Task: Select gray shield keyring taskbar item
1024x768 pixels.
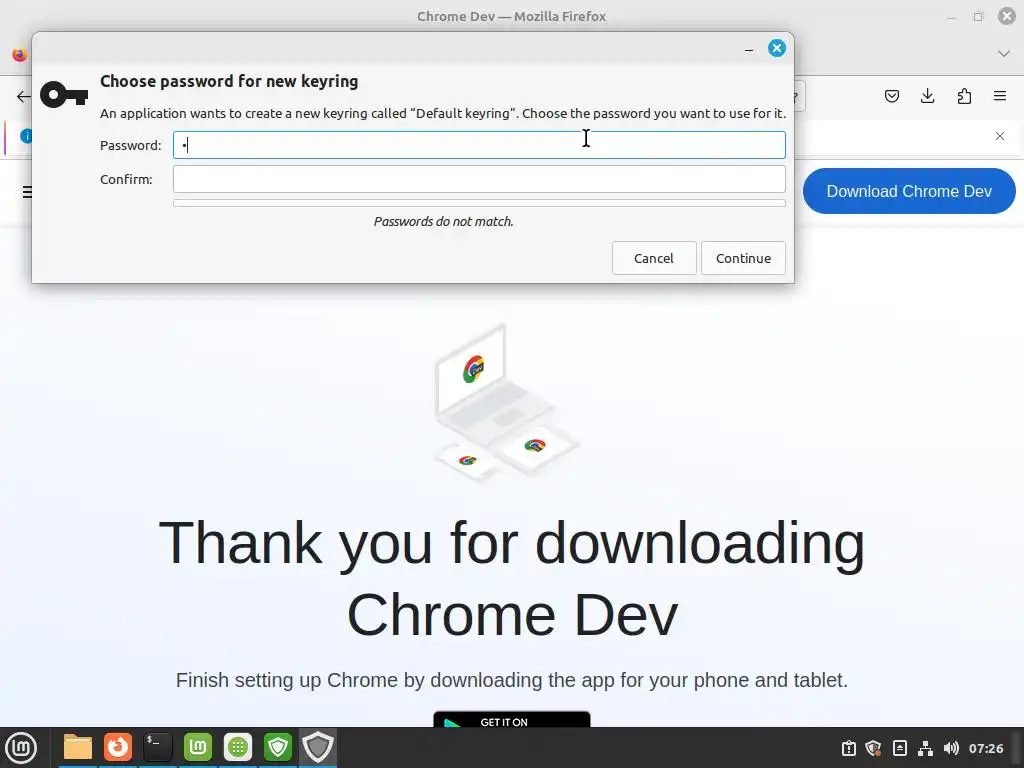Action: point(318,748)
